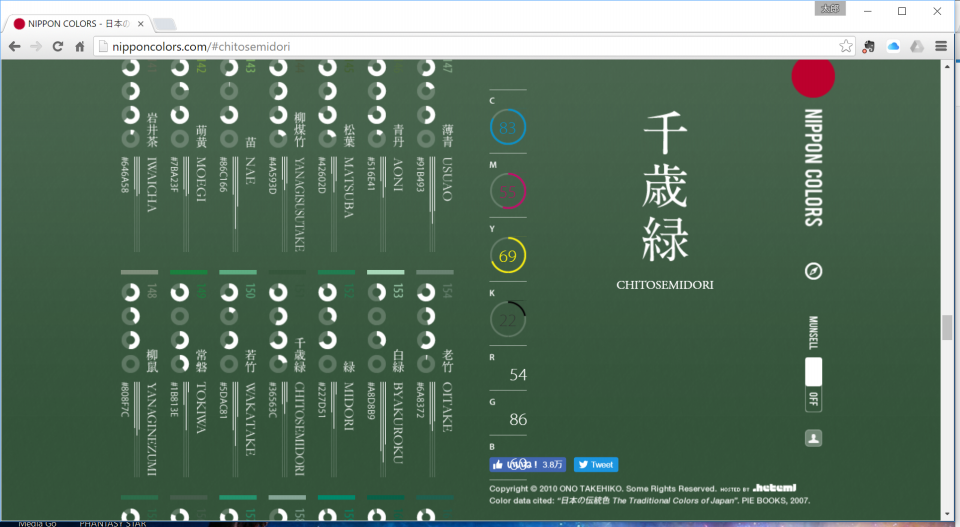Click the black K circle showing 22

(x=508, y=320)
